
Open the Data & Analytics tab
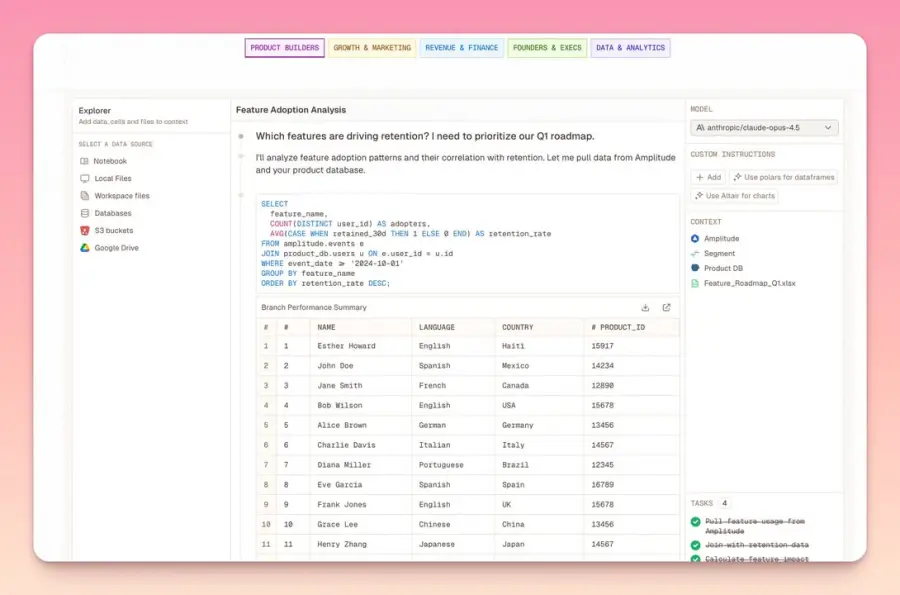pyautogui.click(x=630, y=48)
